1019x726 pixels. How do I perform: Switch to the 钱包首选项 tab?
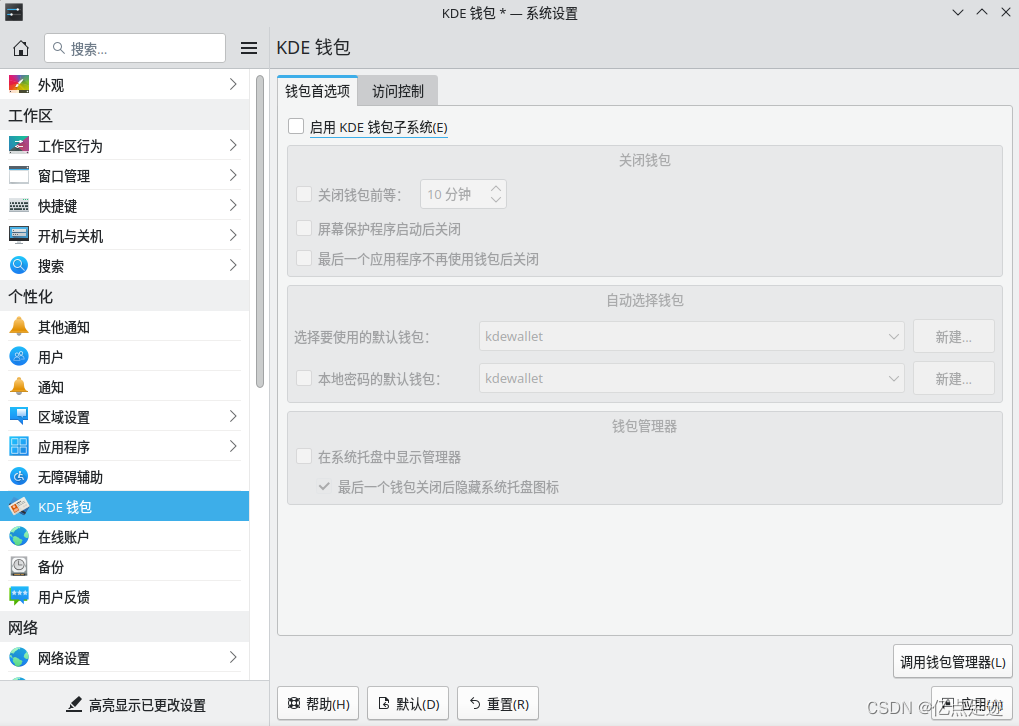(x=317, y=91)
